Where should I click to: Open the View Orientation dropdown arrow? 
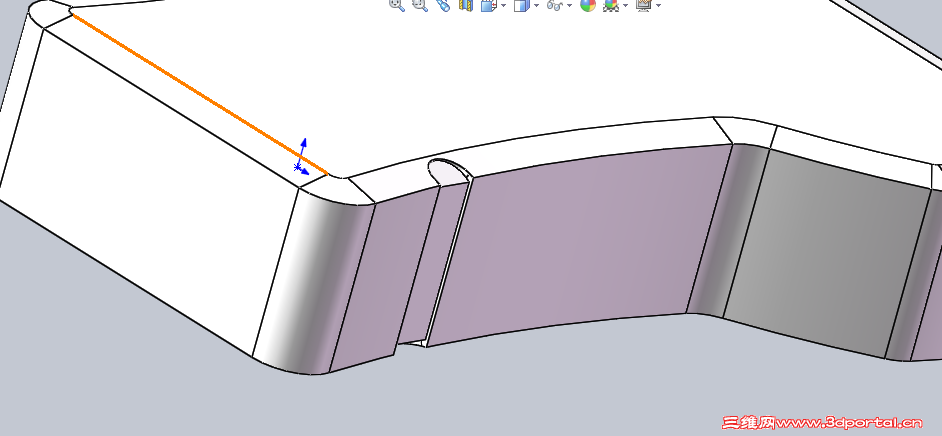coord(503,5)
